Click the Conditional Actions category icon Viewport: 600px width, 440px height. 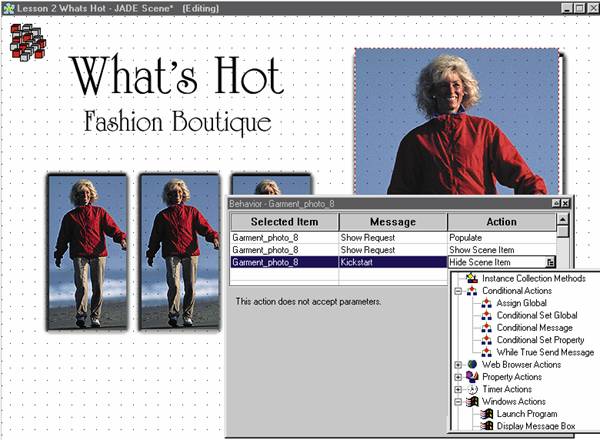tap(472, 291)
